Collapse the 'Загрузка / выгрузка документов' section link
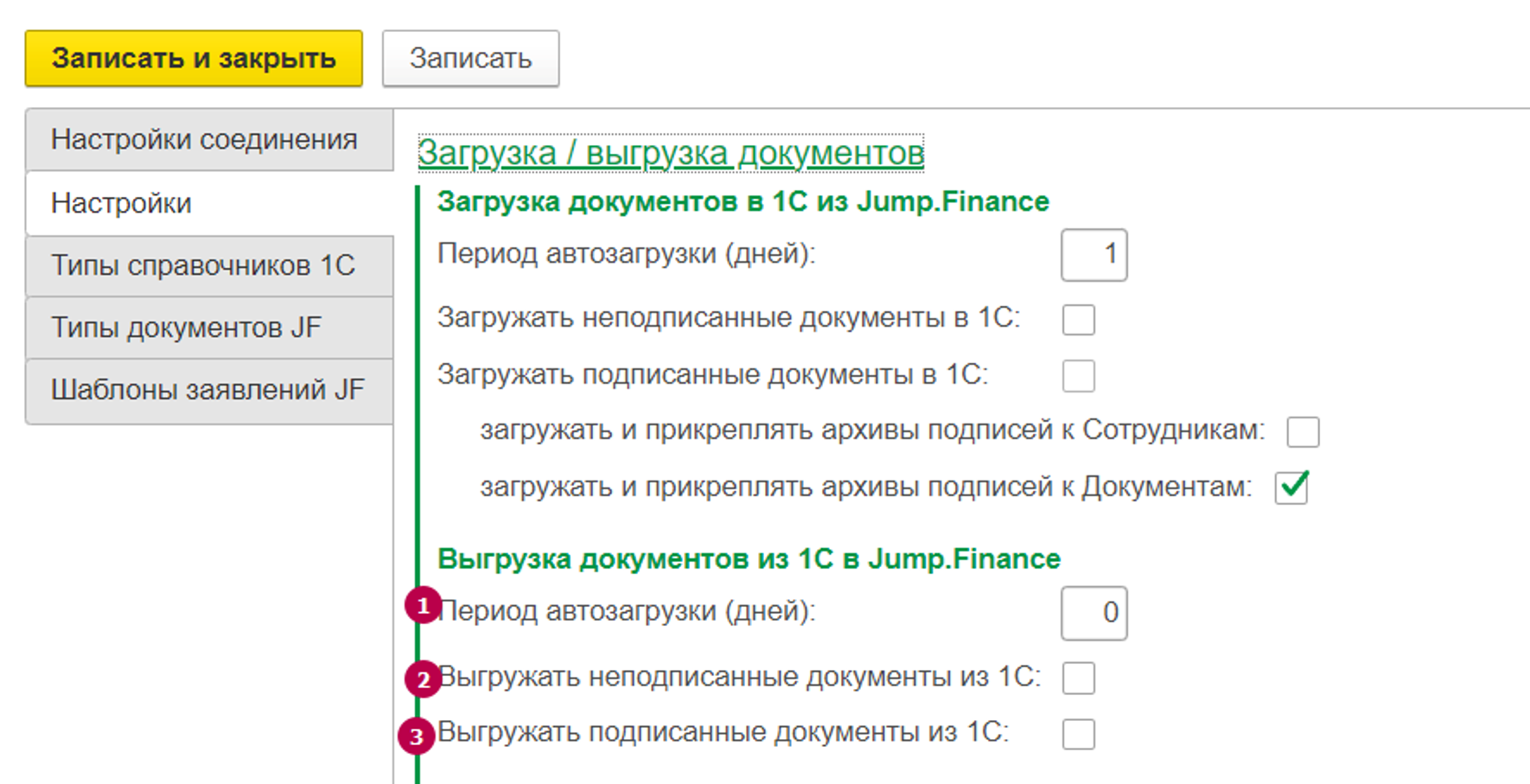Screen dimensions: 1530x784 coord(671,153)
